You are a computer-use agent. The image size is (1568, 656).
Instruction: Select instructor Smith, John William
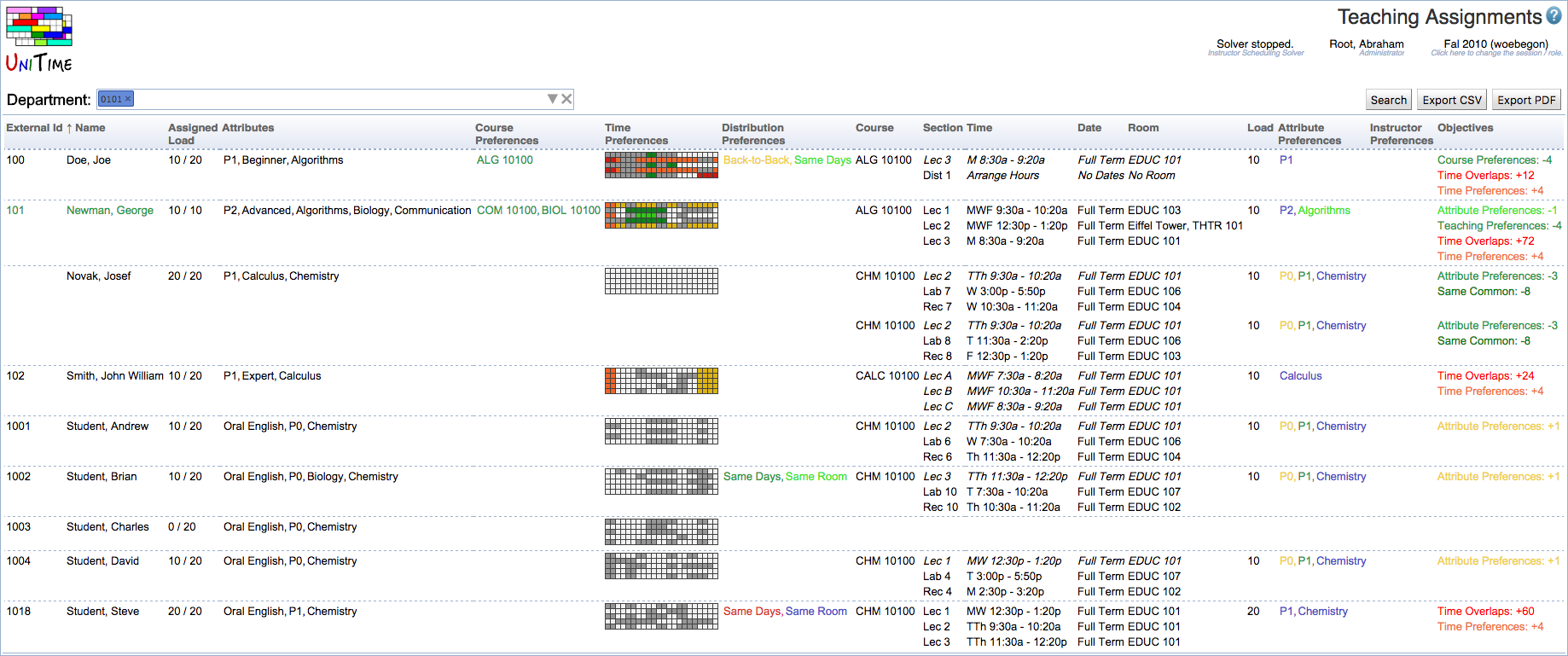(x=115, y=375)
